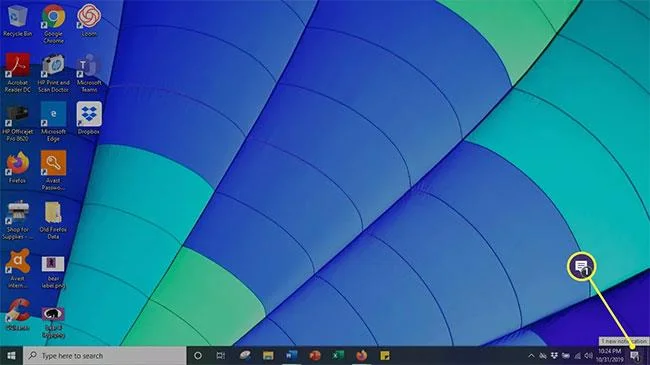
Task: Launch HP Print and Scan Doctor
Action: [x=53, y=73]
